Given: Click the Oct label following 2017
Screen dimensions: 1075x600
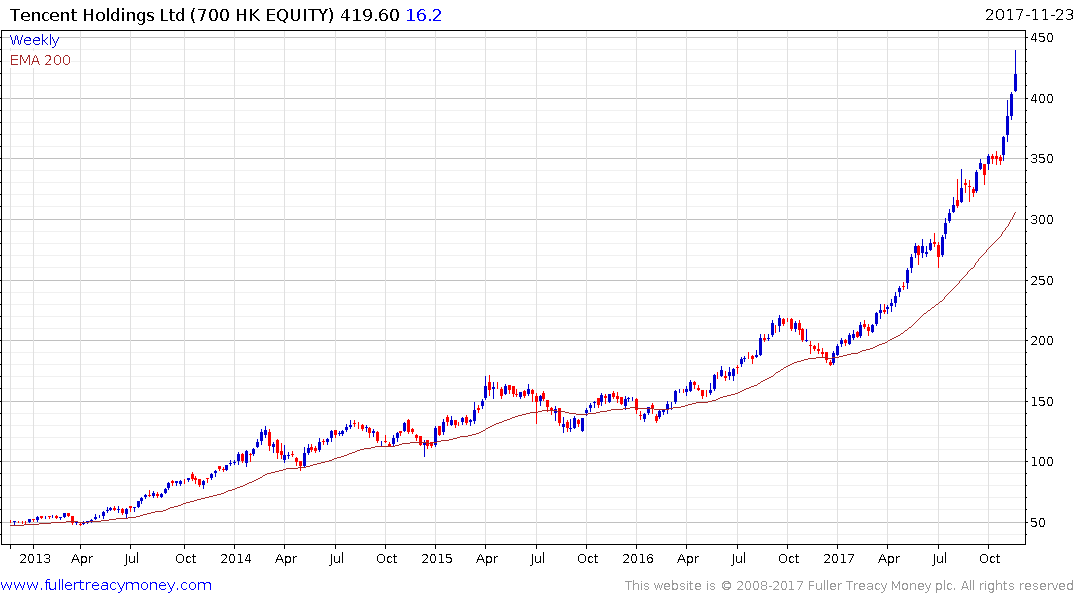Looking at the screenshot, I should [989, 559].
